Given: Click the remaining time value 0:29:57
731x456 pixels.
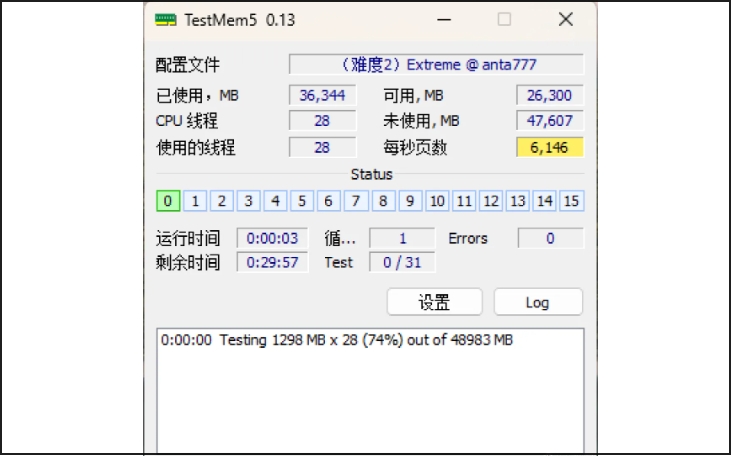Looking at the screenshot, I should click(x=272, y=263).
